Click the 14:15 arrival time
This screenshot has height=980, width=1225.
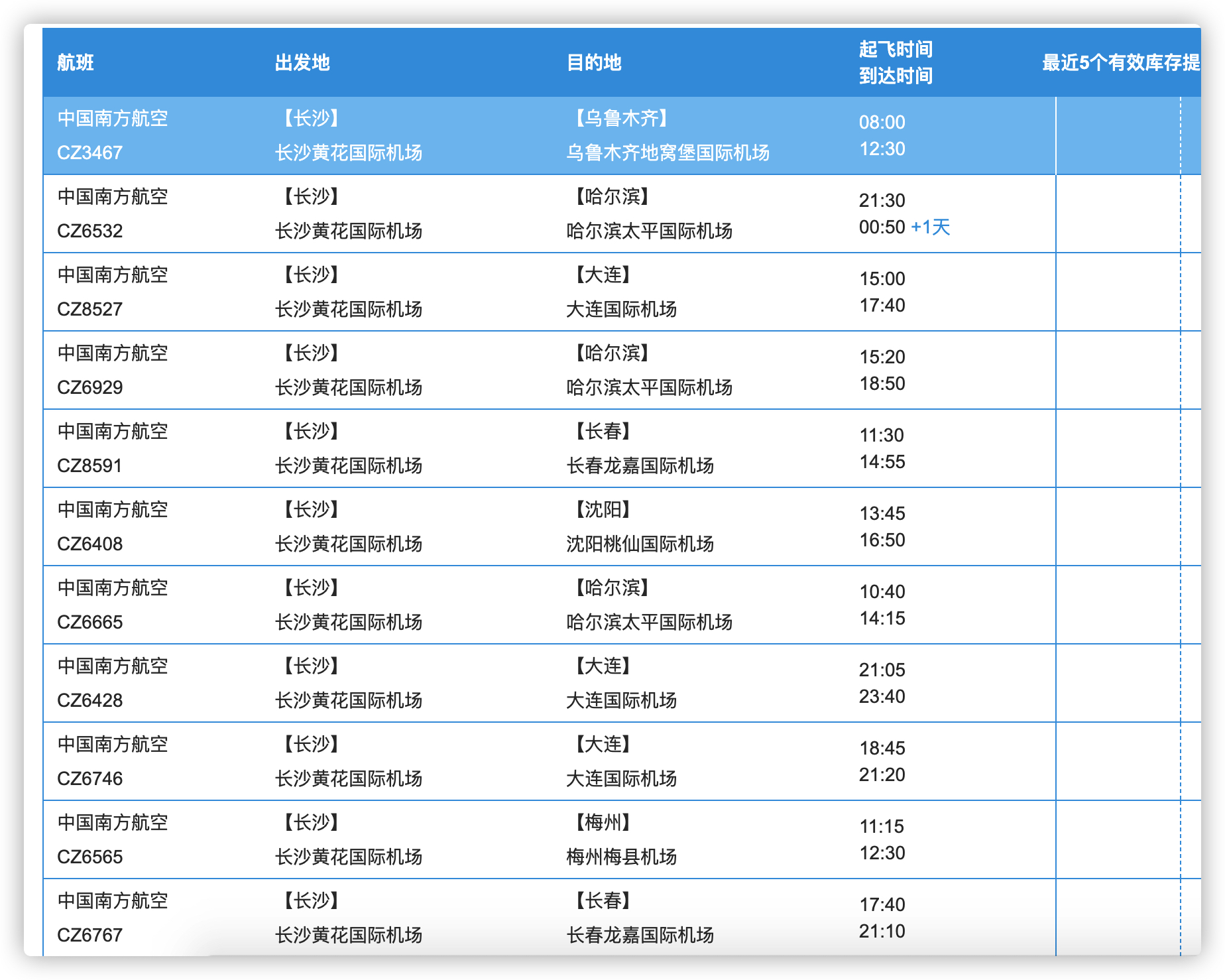click(882, 618)
